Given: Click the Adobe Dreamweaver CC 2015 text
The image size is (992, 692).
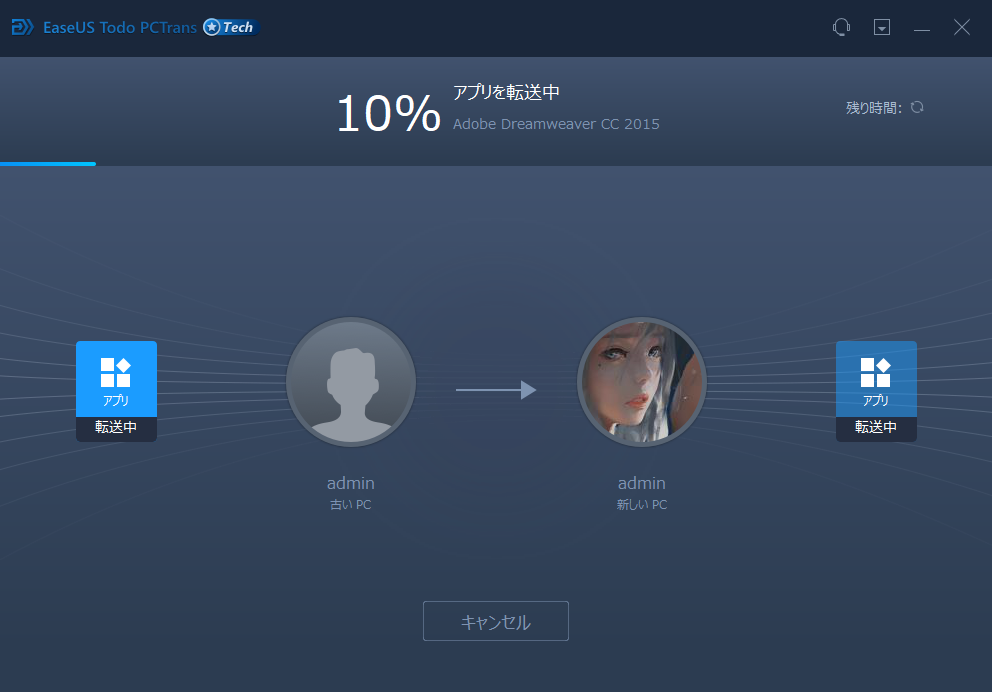Looking at the screenshot, I should [557, 123].
